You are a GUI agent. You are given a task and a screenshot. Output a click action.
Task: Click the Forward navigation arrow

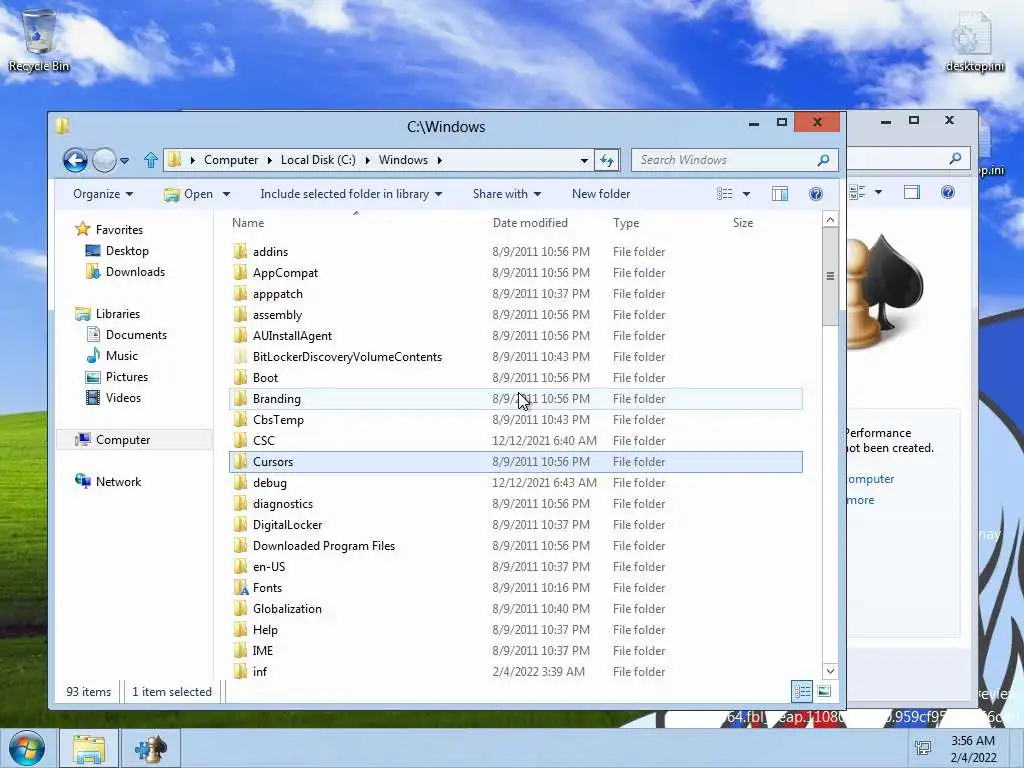[x=104, y=160]
